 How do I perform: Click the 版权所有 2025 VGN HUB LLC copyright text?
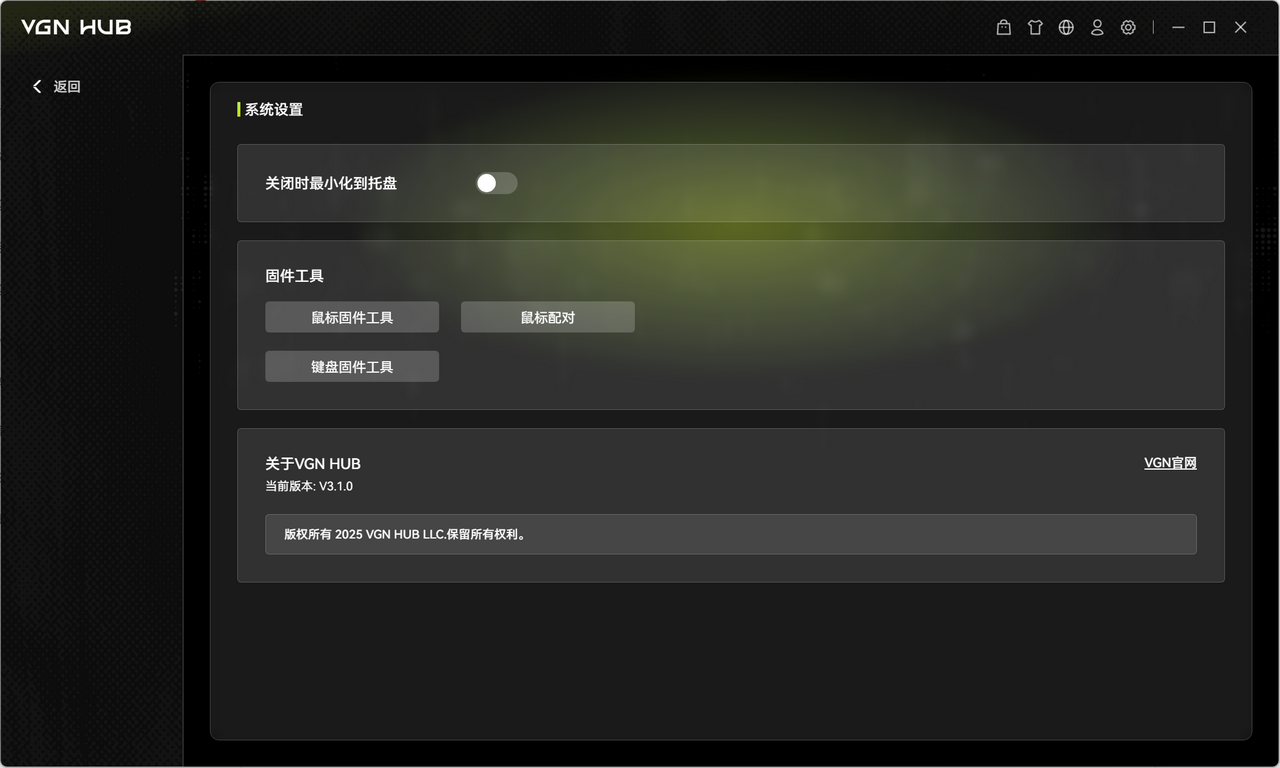(405, 535)
